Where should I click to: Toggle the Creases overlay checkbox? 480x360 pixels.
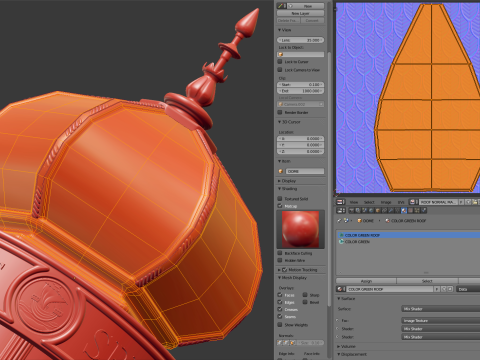tap(280, 309)
